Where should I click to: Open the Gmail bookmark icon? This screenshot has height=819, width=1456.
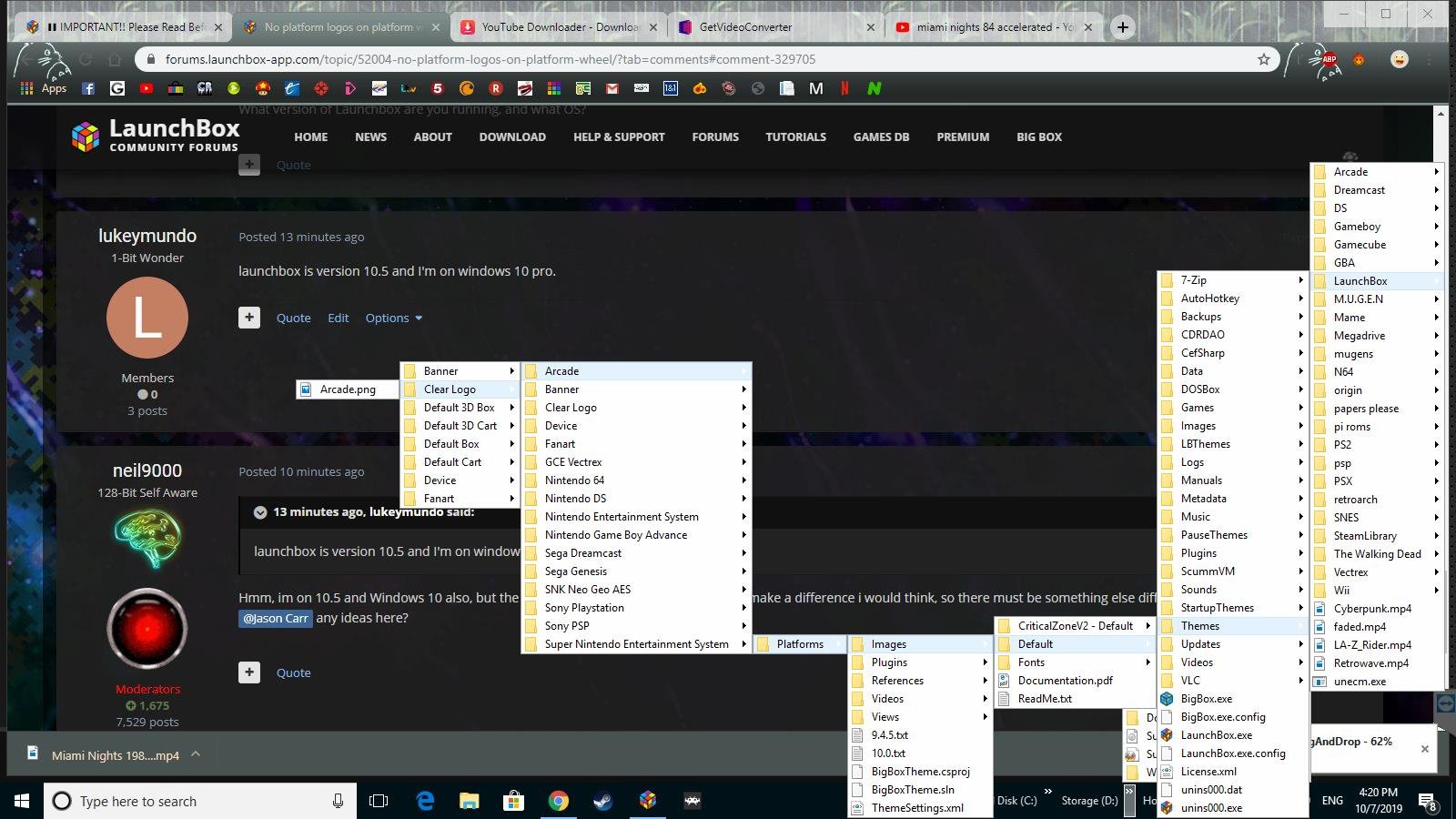tap(612, 88)
